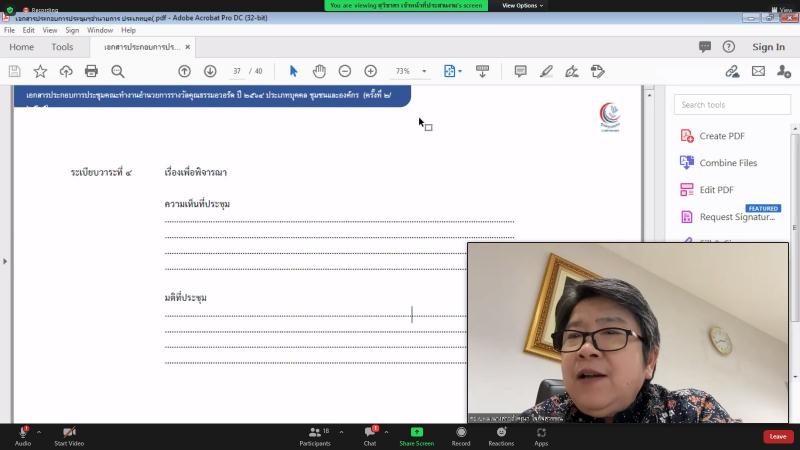The image size is (800, 450).
Task: Open the View menu
Action: [x=49, y=30]
